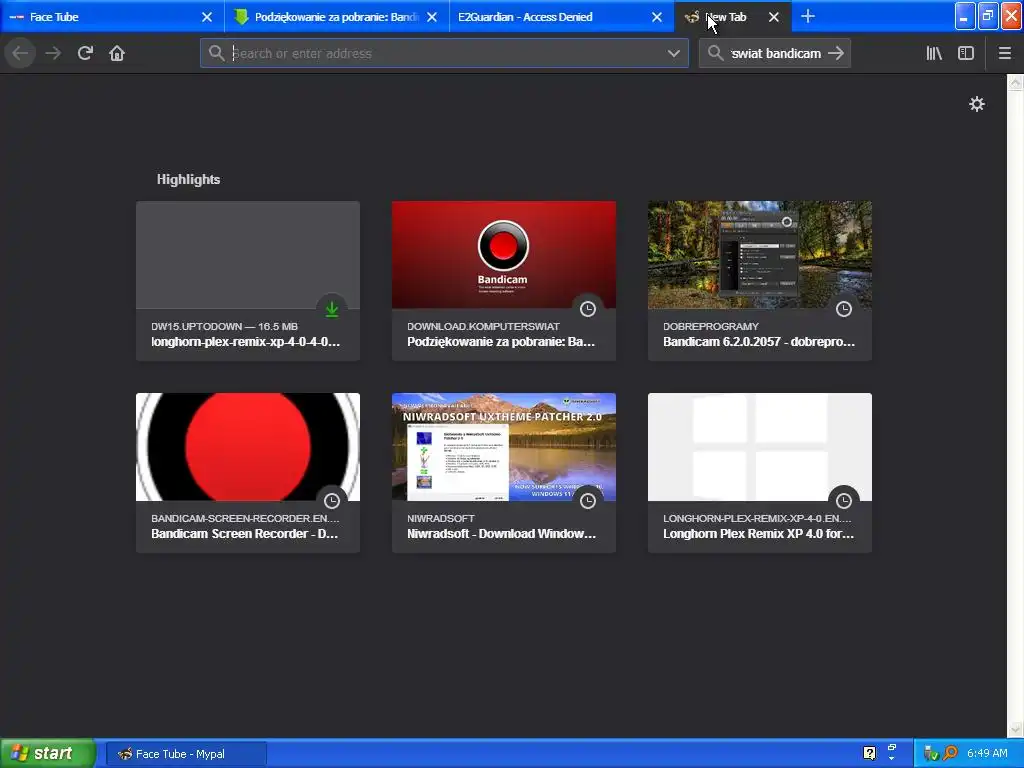Image resolution: width=1024 pixels, height=768 pixels.
Task: Click the Highlights section heading
Action: 188,179
